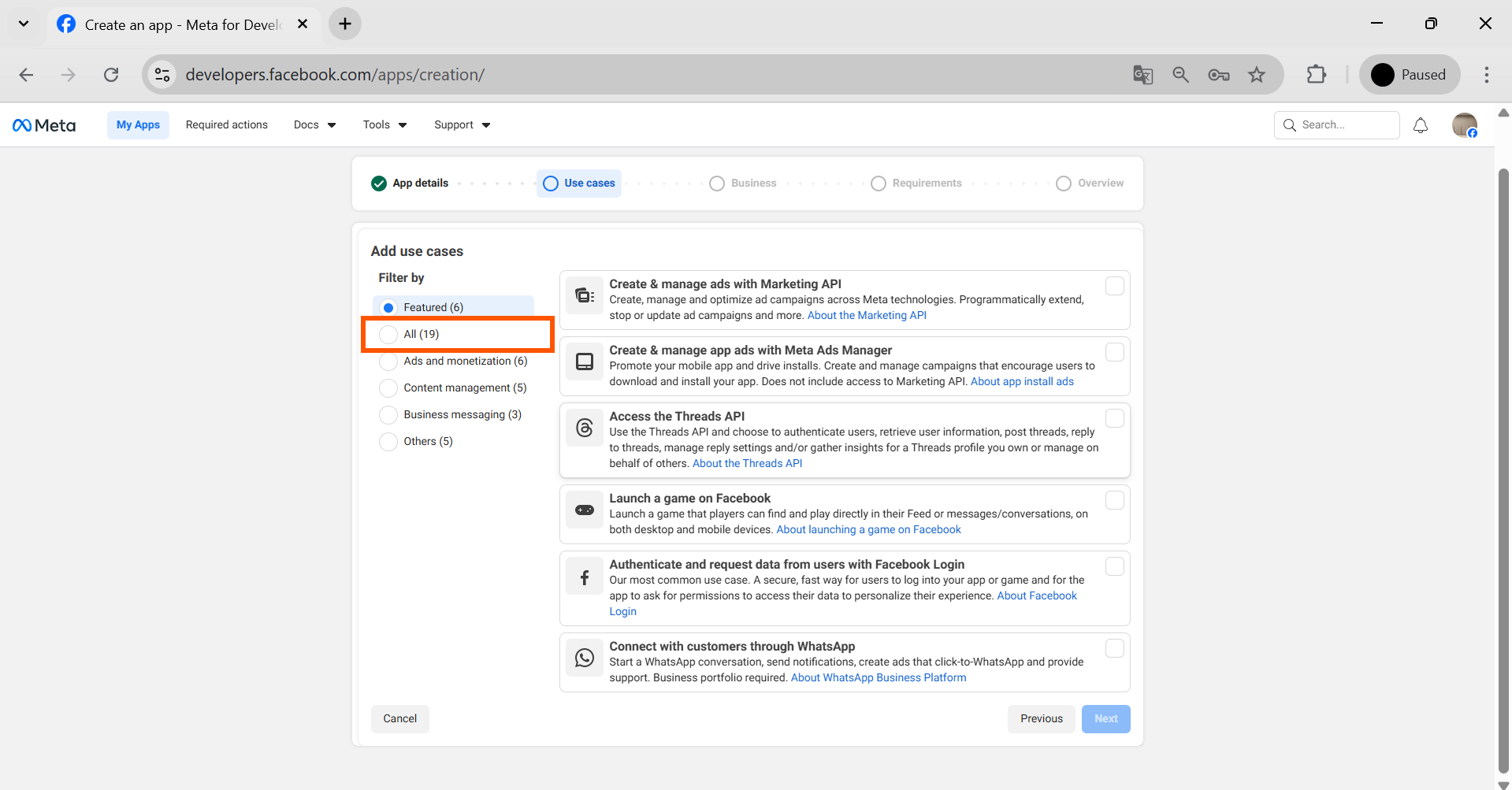Click the Threads API icon
The height and width of the screenshot is (790, 1512).
click(585, 428)
